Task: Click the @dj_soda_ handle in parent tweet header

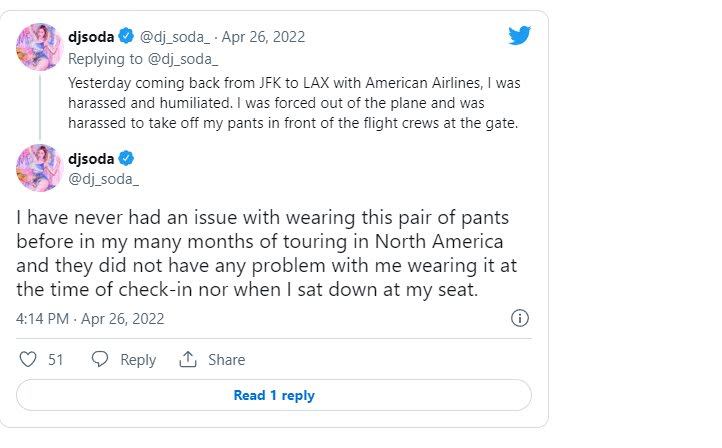Action: (x=176, y=37)
